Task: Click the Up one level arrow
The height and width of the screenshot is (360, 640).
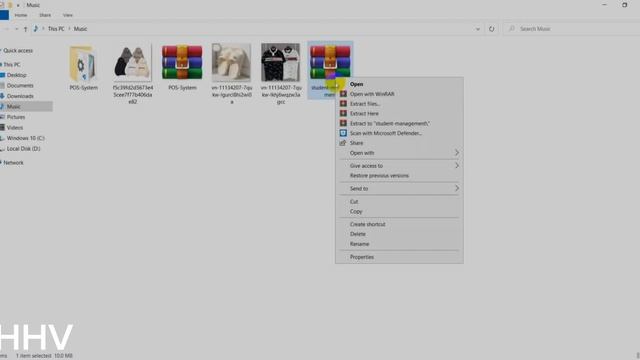Action: tap(26, 29)
